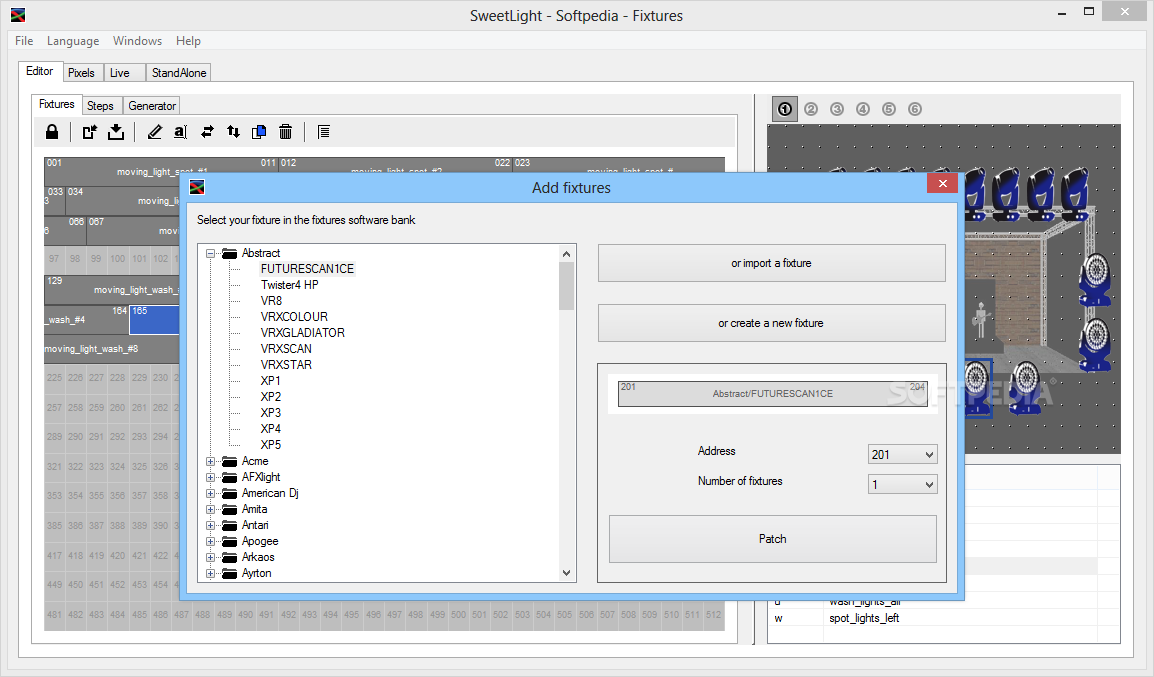Click the list view icon
Viewport: 1154px width, 677px height.
pyautogui.click(x=323, y=132)
